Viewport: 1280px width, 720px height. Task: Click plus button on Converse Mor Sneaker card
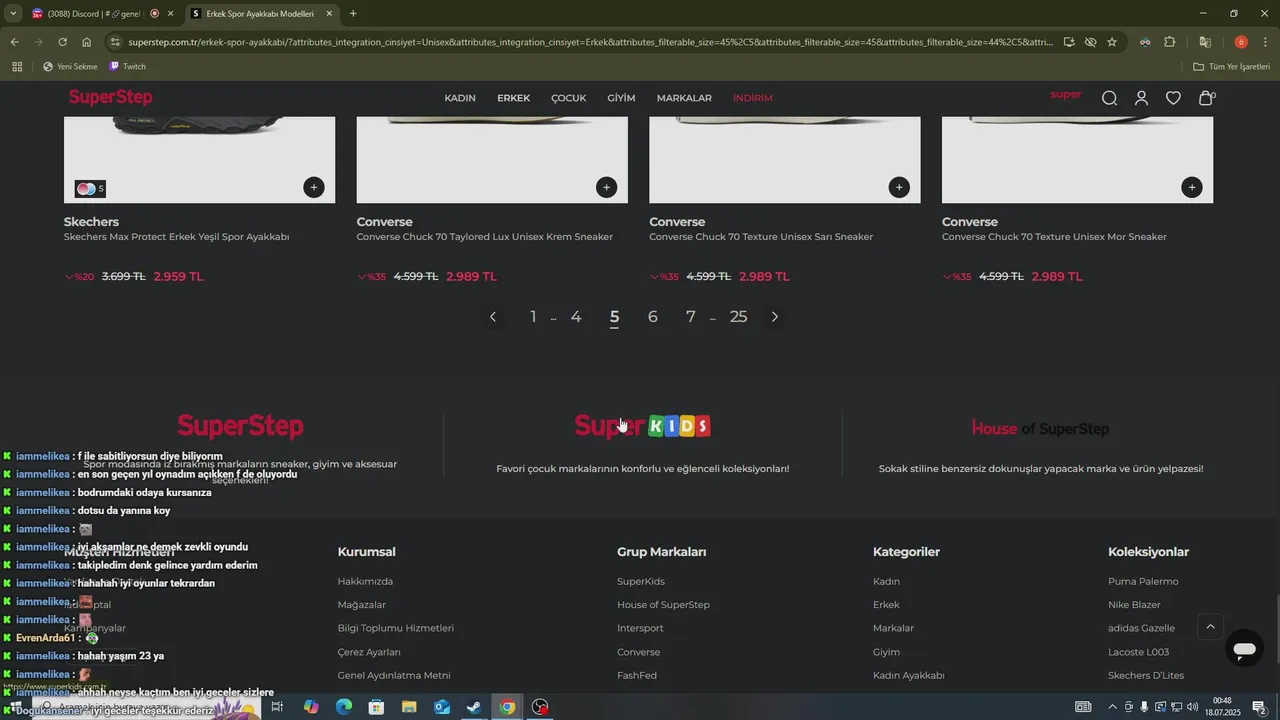[1191, 187]
